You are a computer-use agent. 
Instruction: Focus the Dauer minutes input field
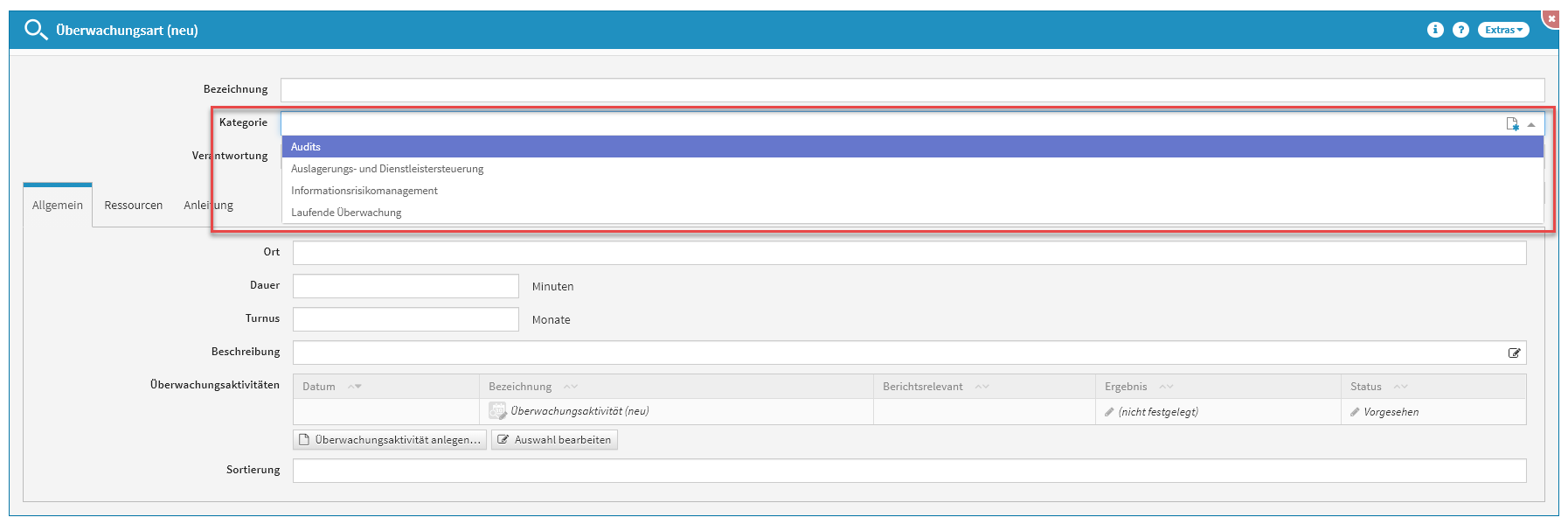click(x=406, y=286)
